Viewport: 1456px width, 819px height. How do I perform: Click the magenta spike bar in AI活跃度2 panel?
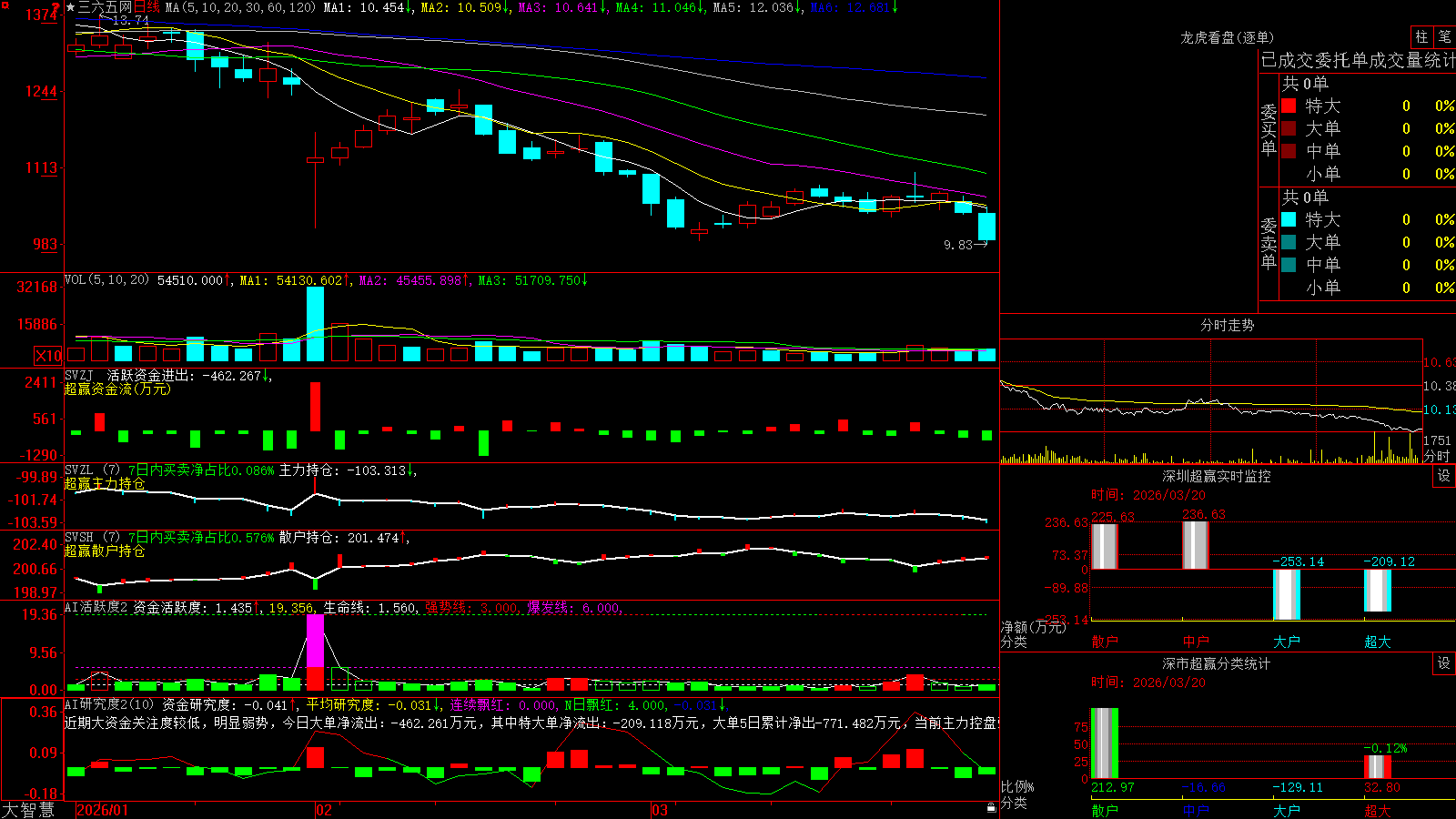click(x=315, y=641)
